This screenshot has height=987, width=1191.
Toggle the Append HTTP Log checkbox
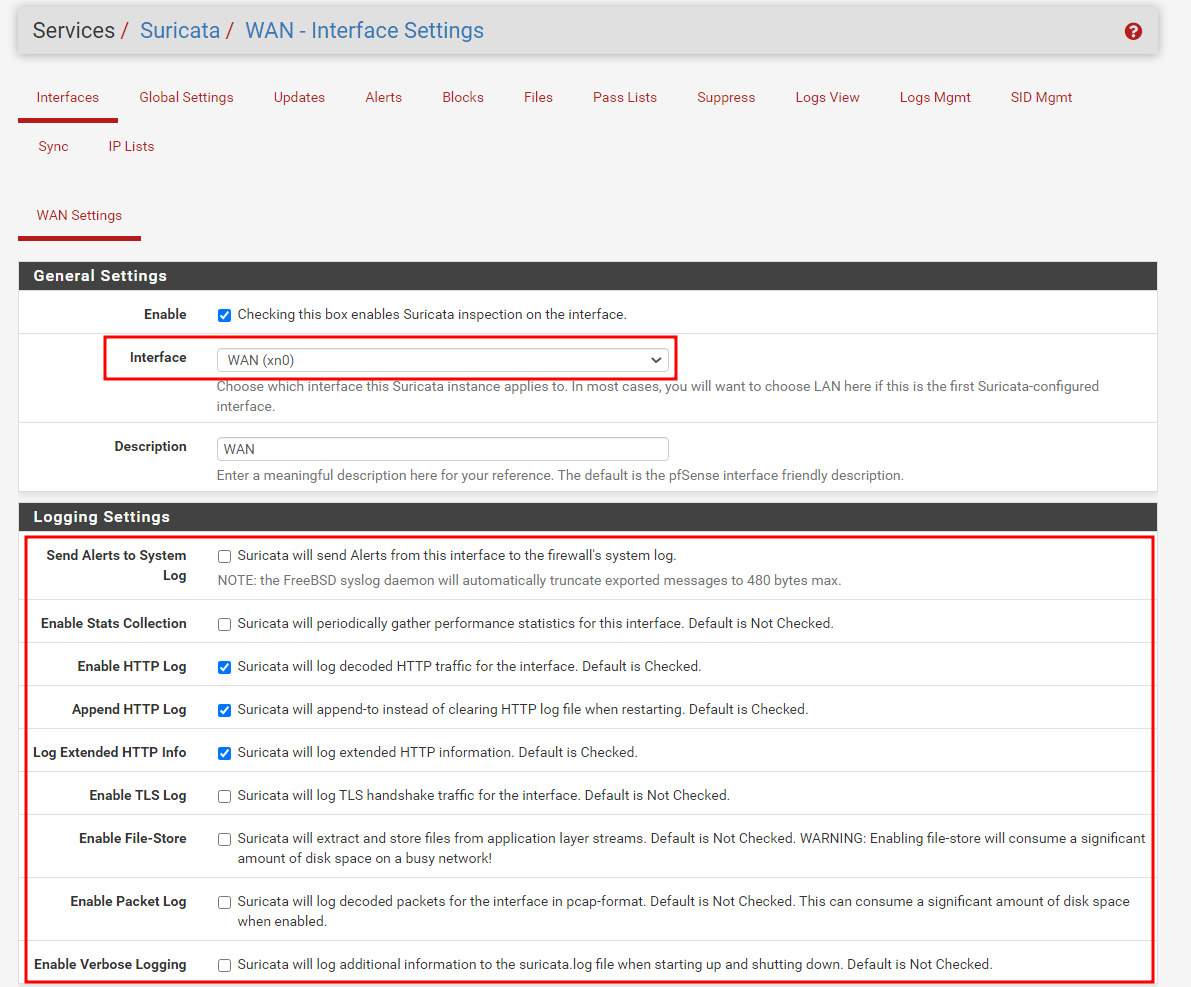tap(224, 710)
